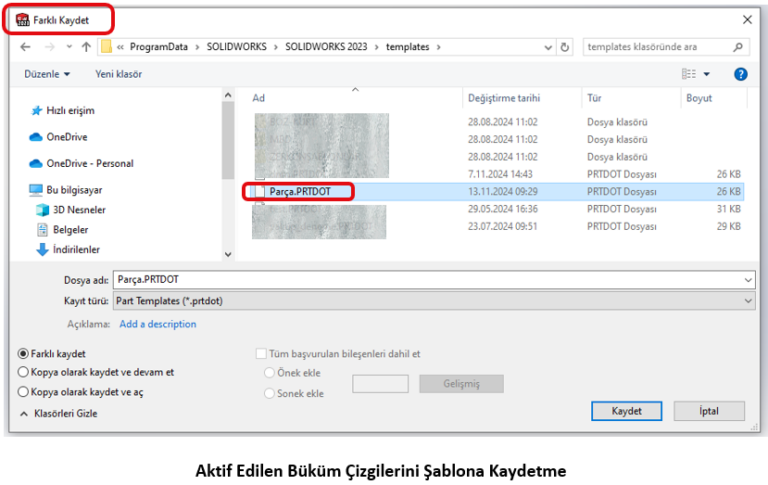
Task: Choose Kopya olarak kaydet ve aç option
Action: point(23,393)
